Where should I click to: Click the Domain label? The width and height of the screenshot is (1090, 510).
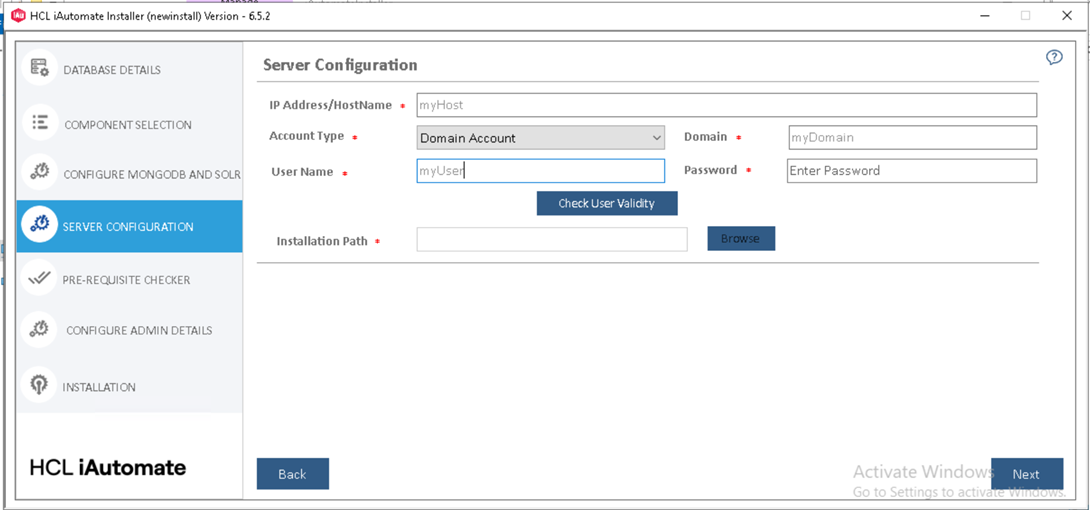(706, 137)
